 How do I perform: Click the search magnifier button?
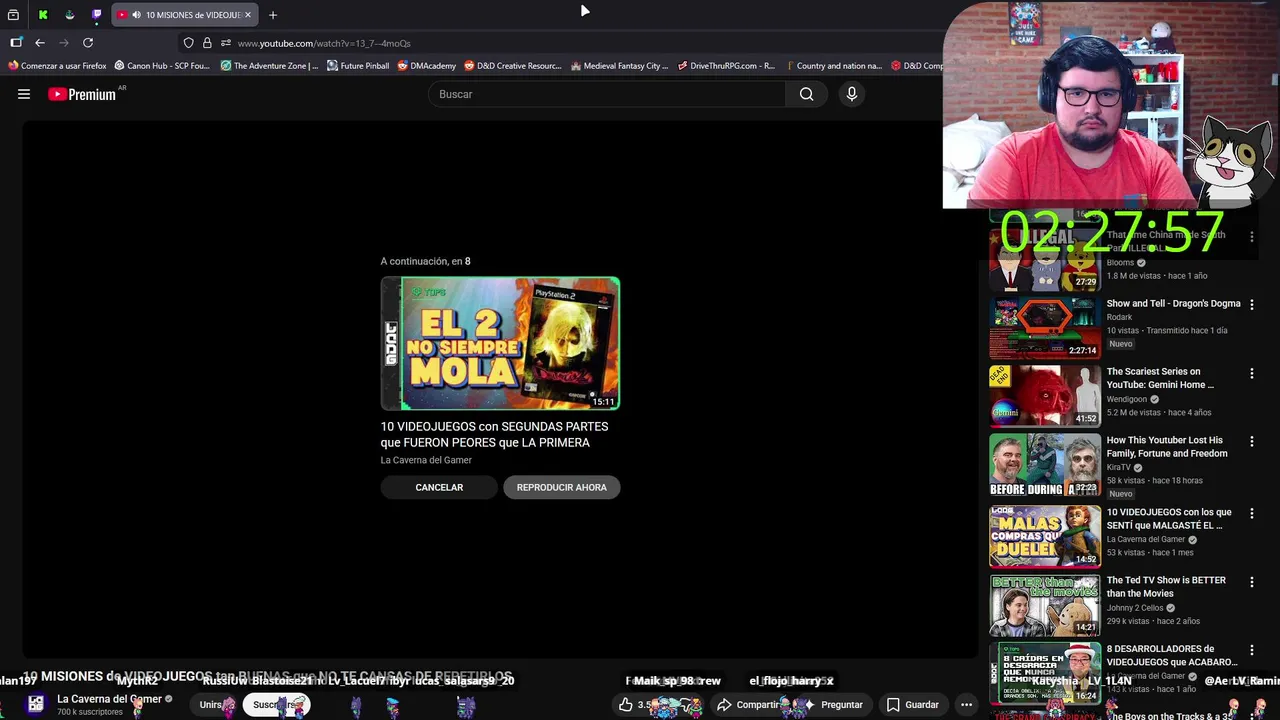(806, 94)
